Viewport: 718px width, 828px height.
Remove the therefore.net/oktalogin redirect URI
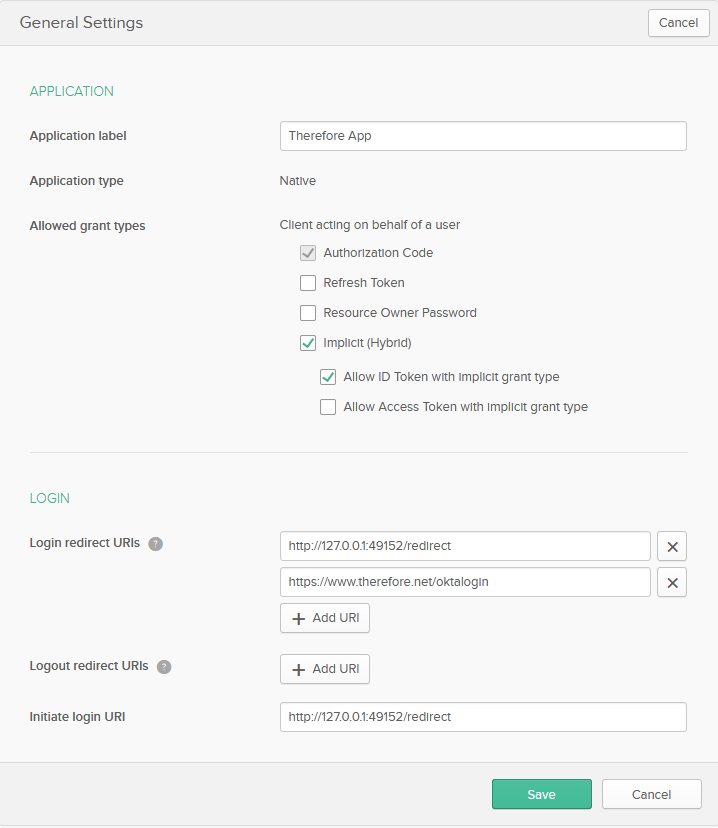pos(671,582)
